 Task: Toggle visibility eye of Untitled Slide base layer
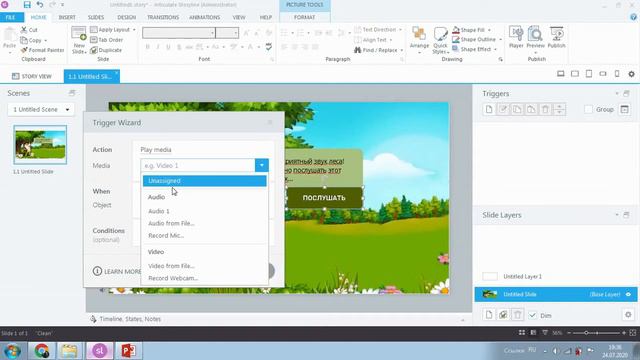pyautogui.click(x=628, y=294)
